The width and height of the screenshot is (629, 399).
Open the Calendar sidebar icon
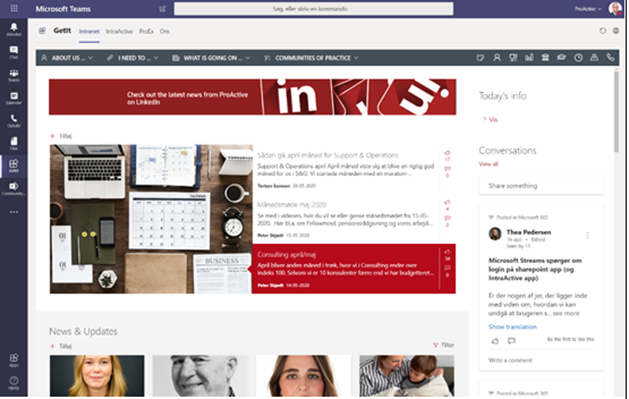(x=14, y=98)
